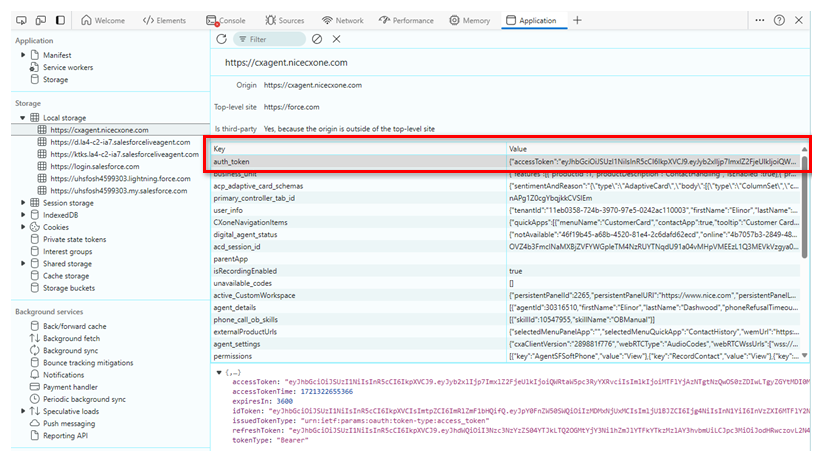Screen dimensions: 824x463
Task: Open Storage under Application section
Action: (55, 80)
